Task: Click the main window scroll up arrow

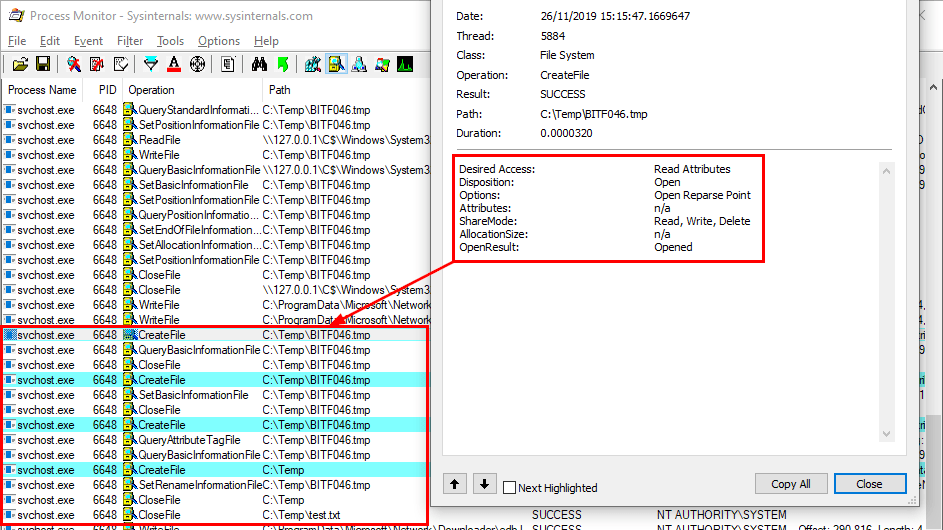Action: 933,88
